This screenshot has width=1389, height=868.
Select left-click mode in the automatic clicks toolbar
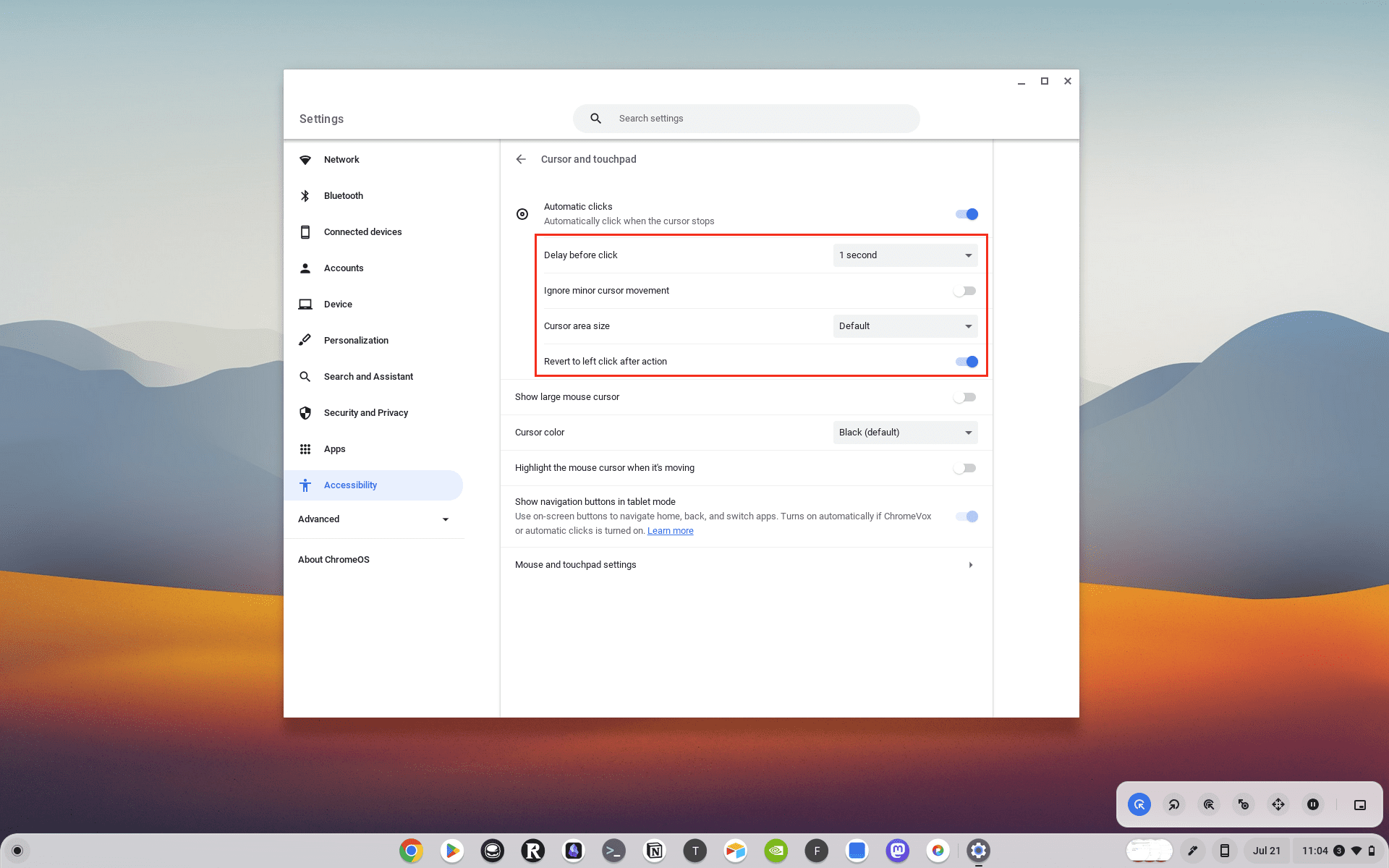[x=1139, y=804]
